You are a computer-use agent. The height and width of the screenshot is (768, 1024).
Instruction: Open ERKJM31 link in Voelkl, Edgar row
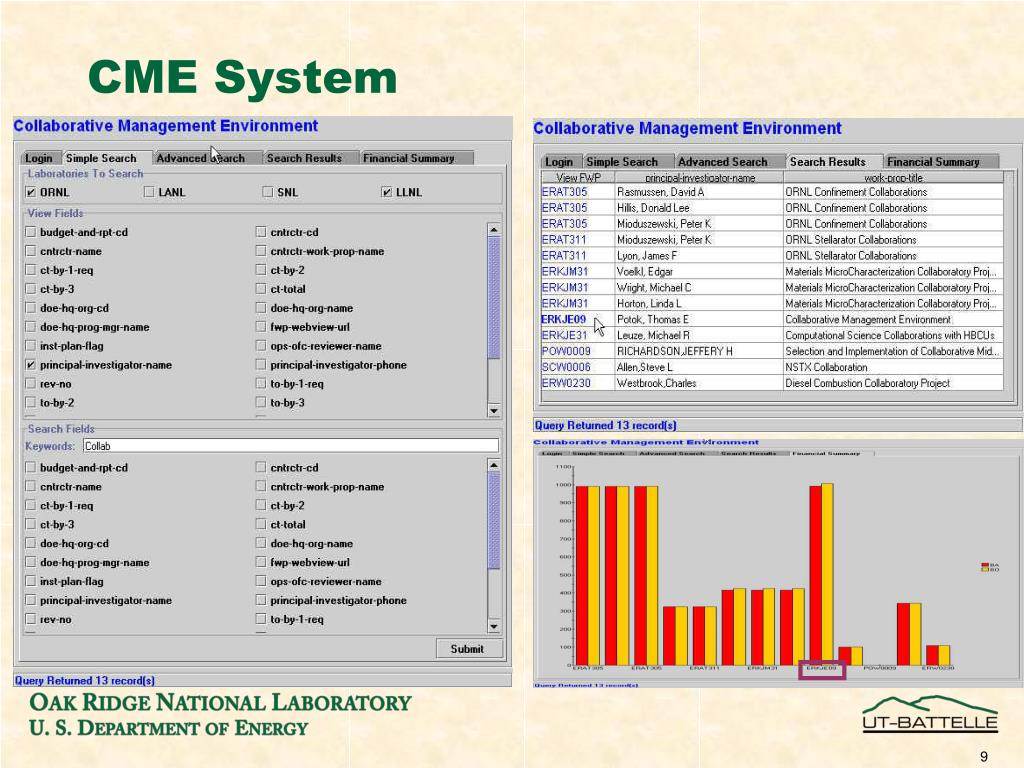(565, 272)
